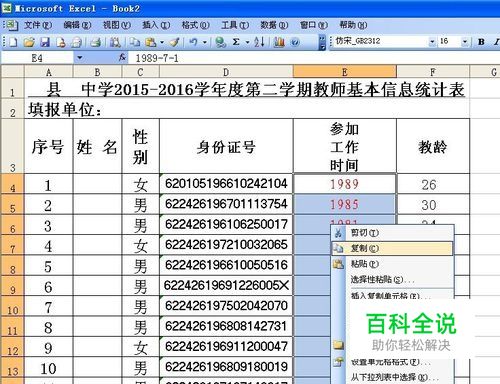Select column E header
This screenshot has width=500, height=384.
point(345,72)
